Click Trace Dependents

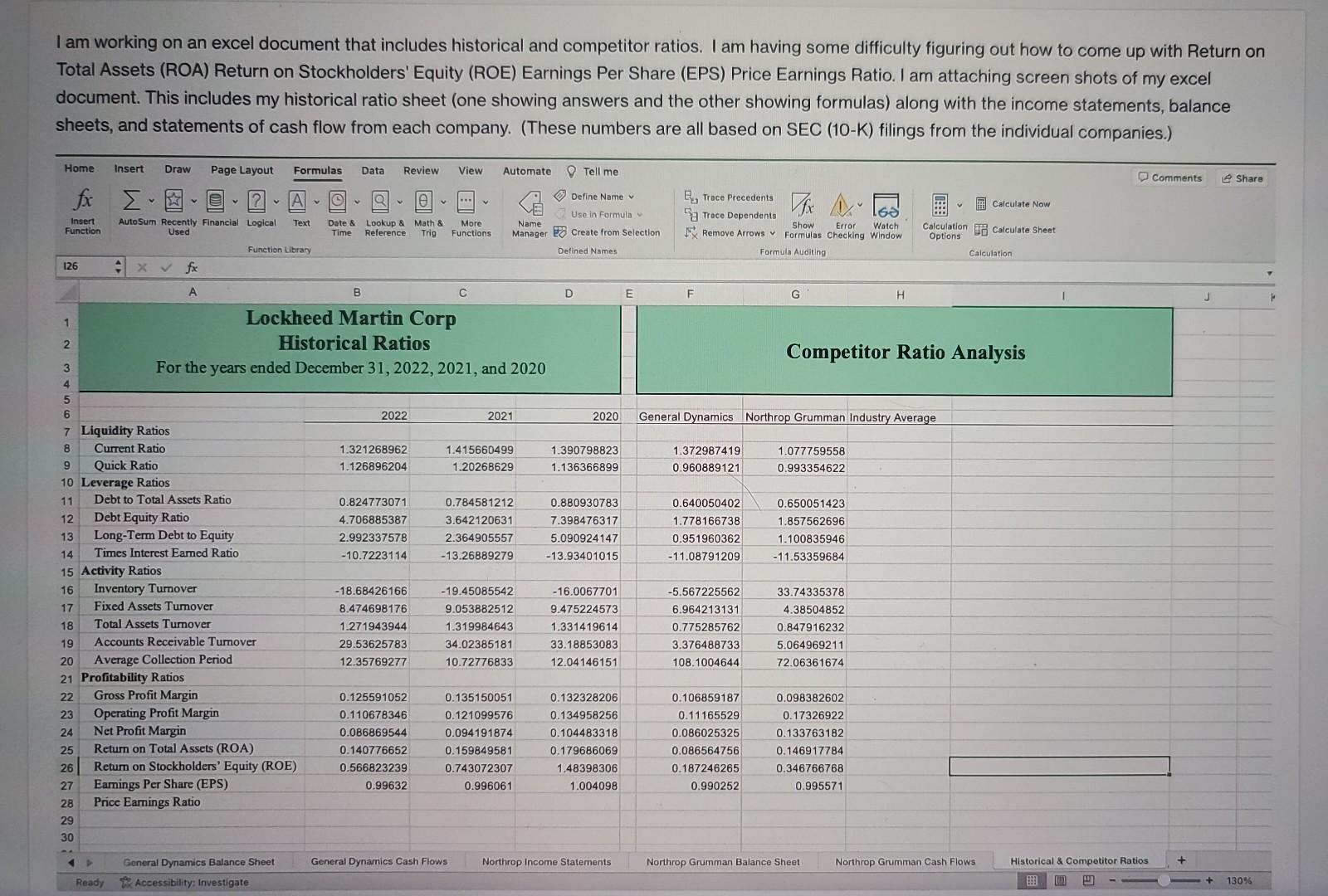[735, 215]
